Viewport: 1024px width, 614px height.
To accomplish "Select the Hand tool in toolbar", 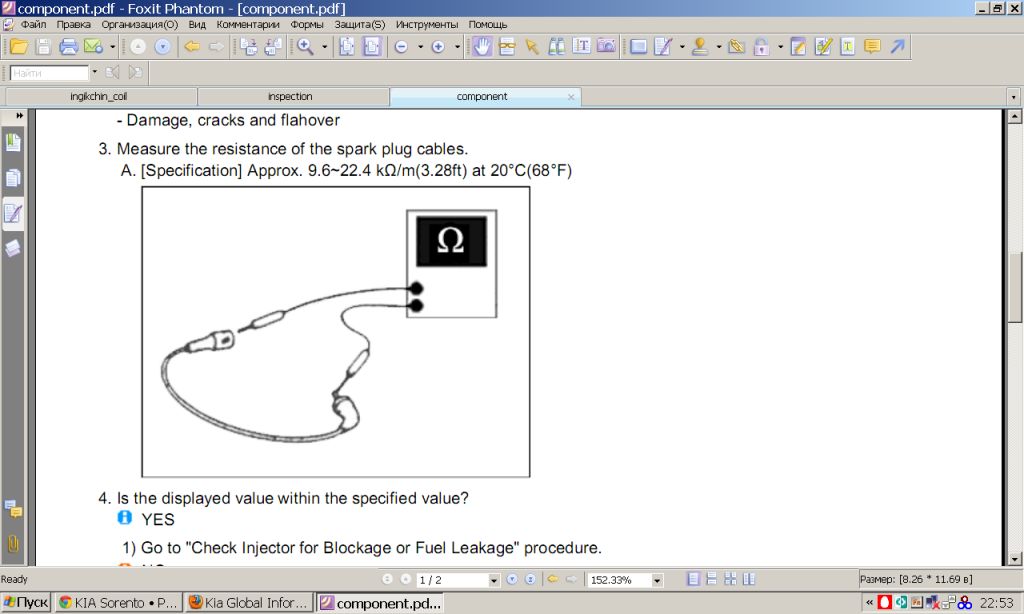I will coord(482,46).
